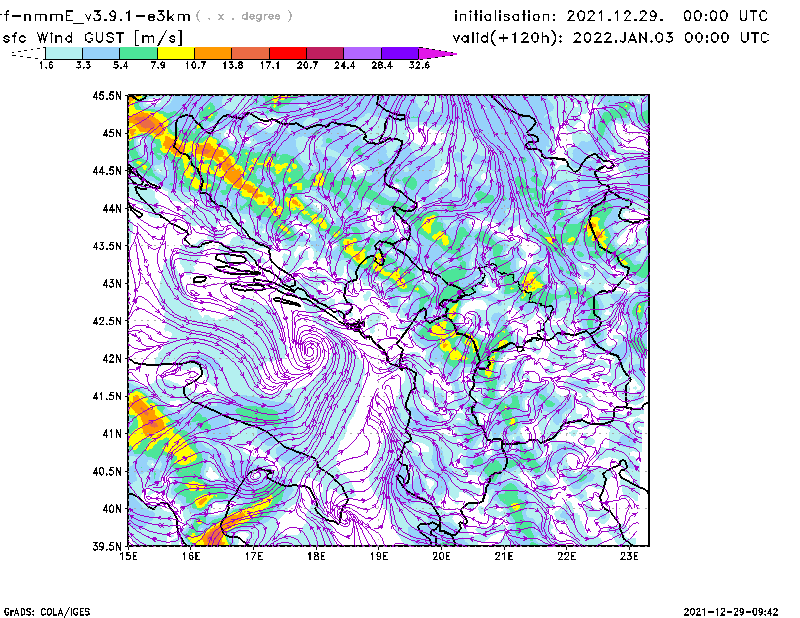Click the 44.5N latitude label
Screen dimensions: 800x618
[107, 170]
